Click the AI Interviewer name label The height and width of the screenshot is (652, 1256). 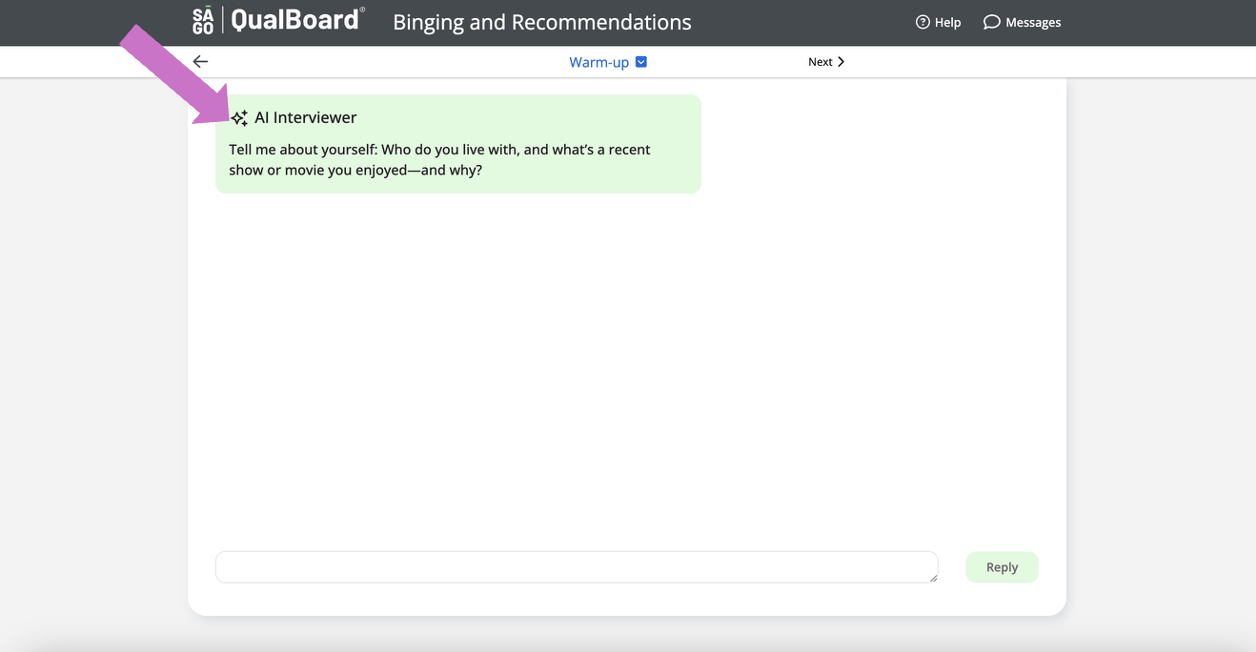point(305,117)
